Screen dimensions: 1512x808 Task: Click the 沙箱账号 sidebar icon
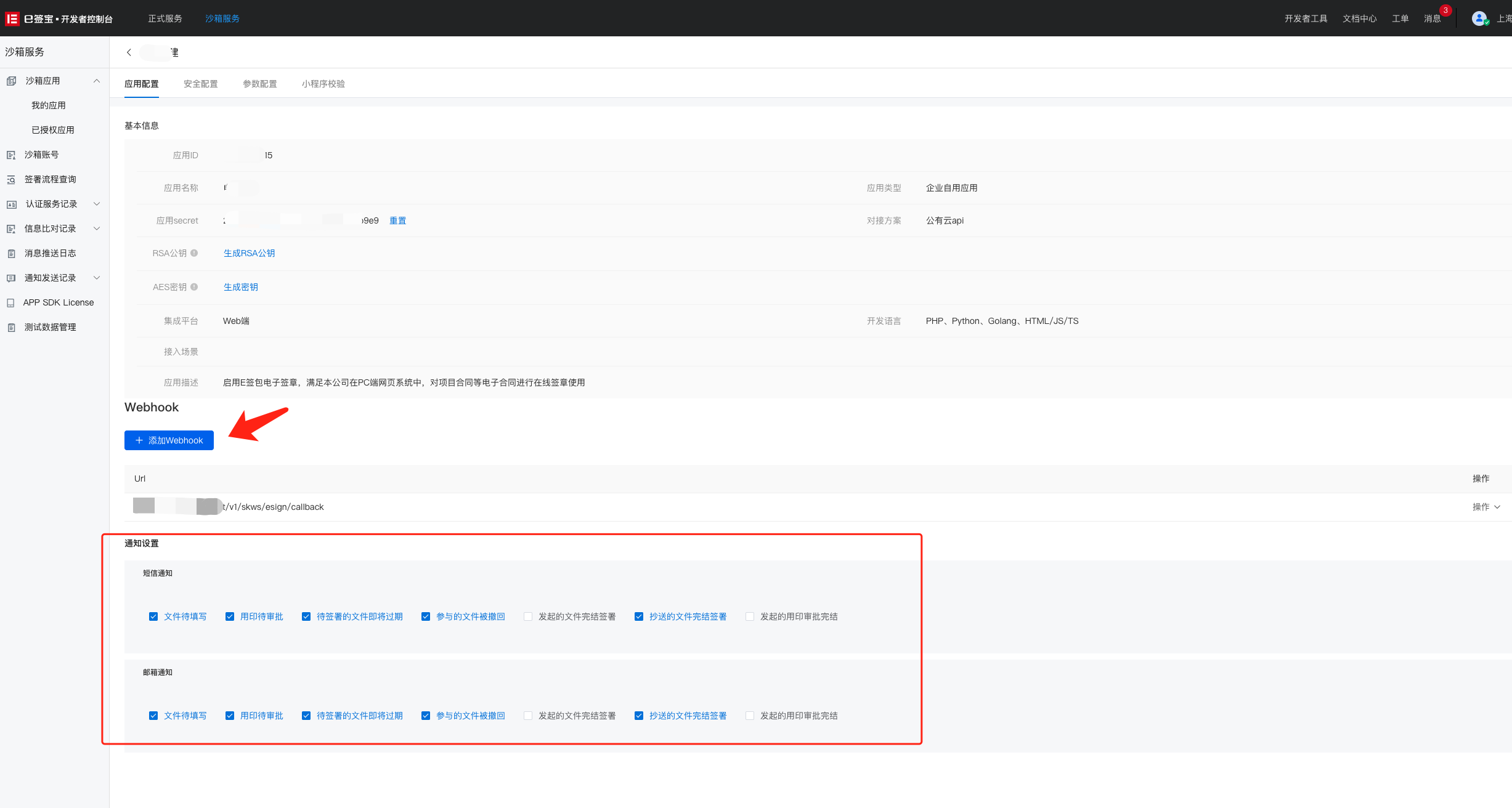coord(11,155)
